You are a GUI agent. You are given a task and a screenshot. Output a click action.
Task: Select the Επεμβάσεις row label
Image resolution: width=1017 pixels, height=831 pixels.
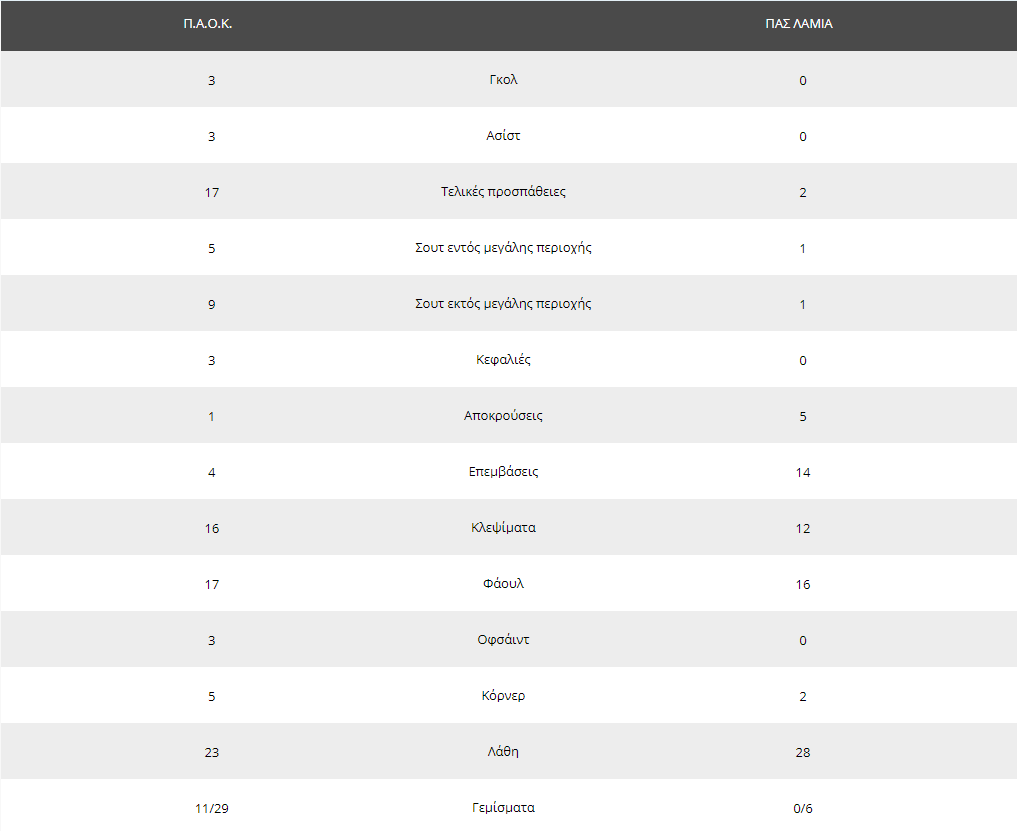[503, 472]
